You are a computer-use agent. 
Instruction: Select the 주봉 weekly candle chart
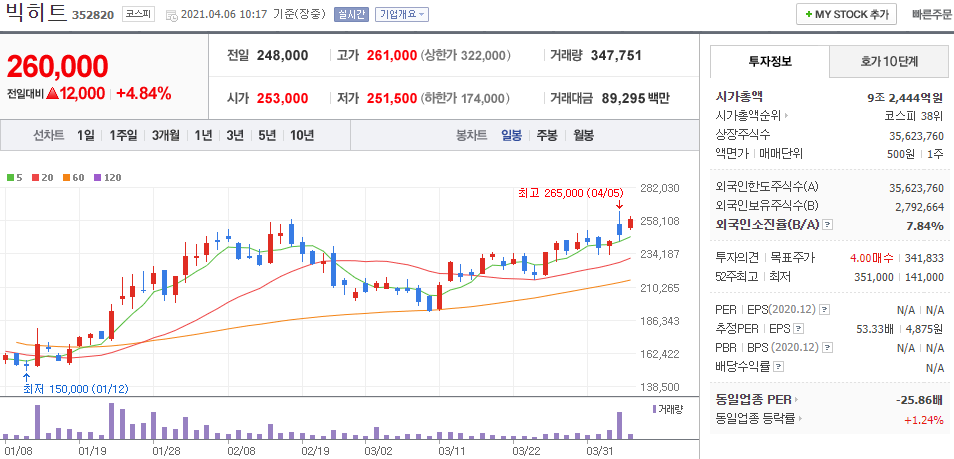[x=546, y=135]
